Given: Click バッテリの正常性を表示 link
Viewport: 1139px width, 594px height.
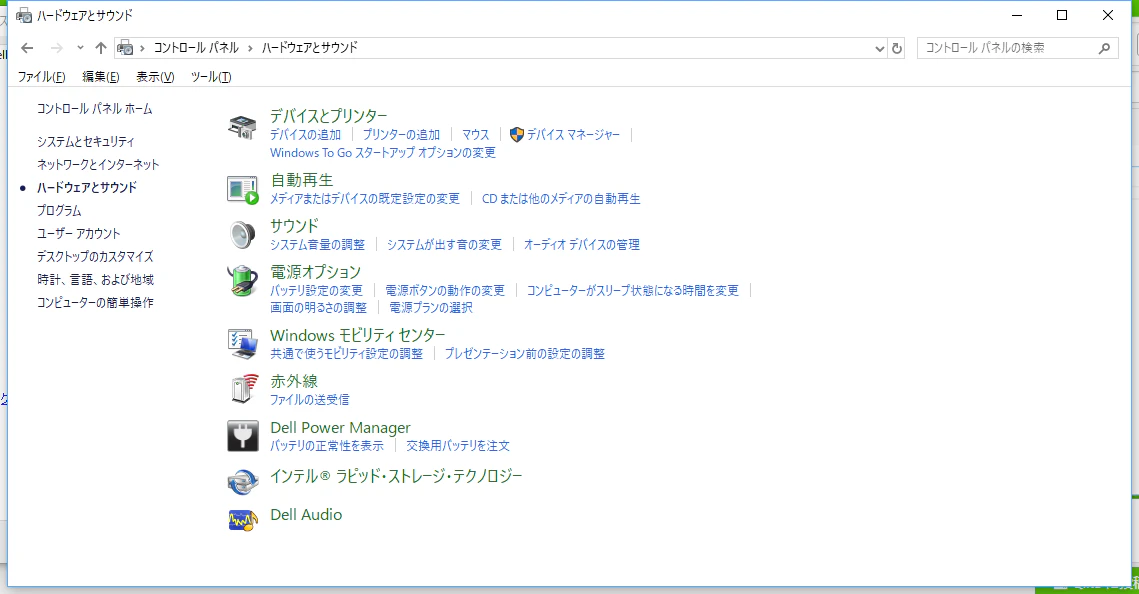Looking at the screenshot, I should click(x=327, y=446).
